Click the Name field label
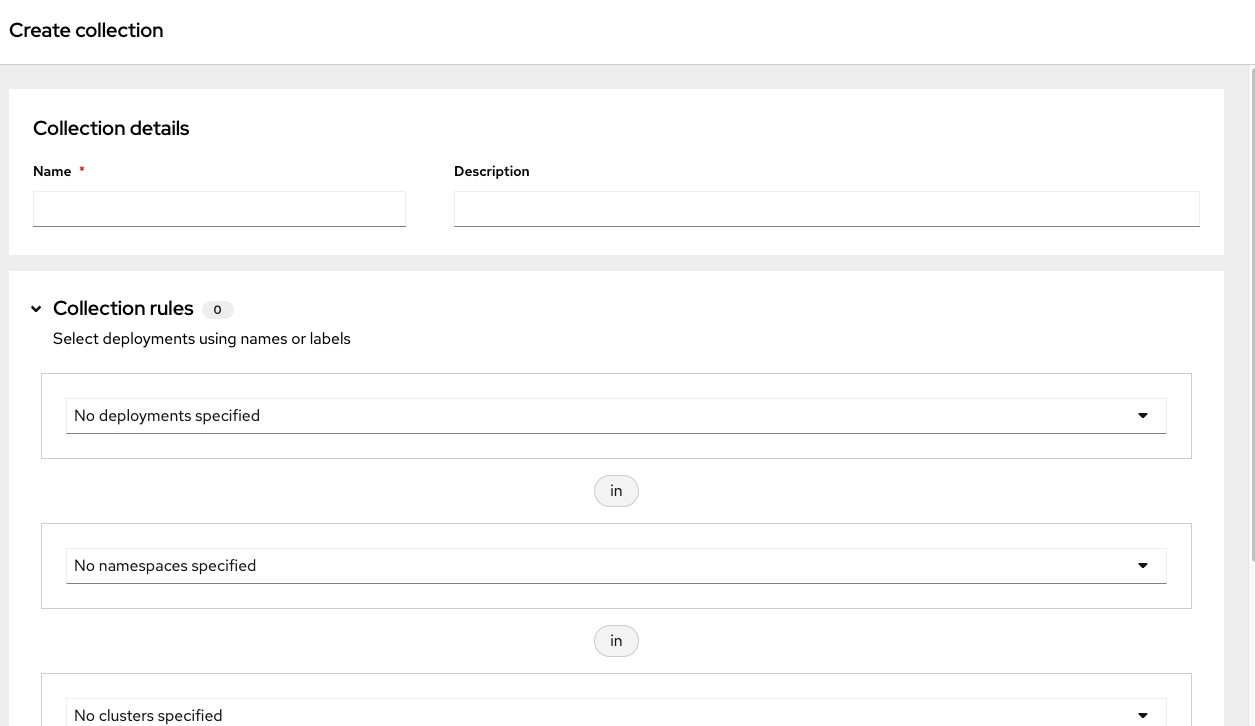 click(52, 172)
